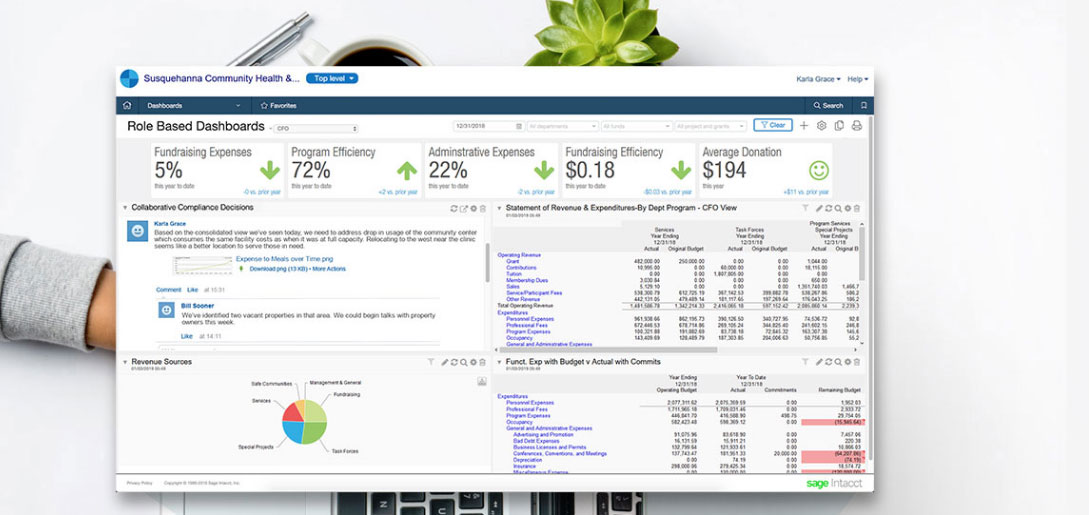Like Bill Sooner's reply
This screenshot has height=515, width=1089.
coord(187,336)
